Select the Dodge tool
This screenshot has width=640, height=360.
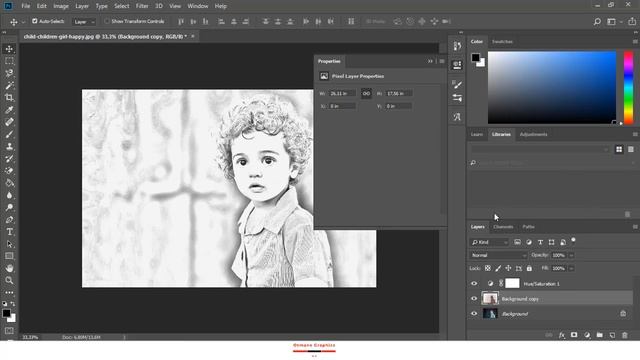click(9, 207)
